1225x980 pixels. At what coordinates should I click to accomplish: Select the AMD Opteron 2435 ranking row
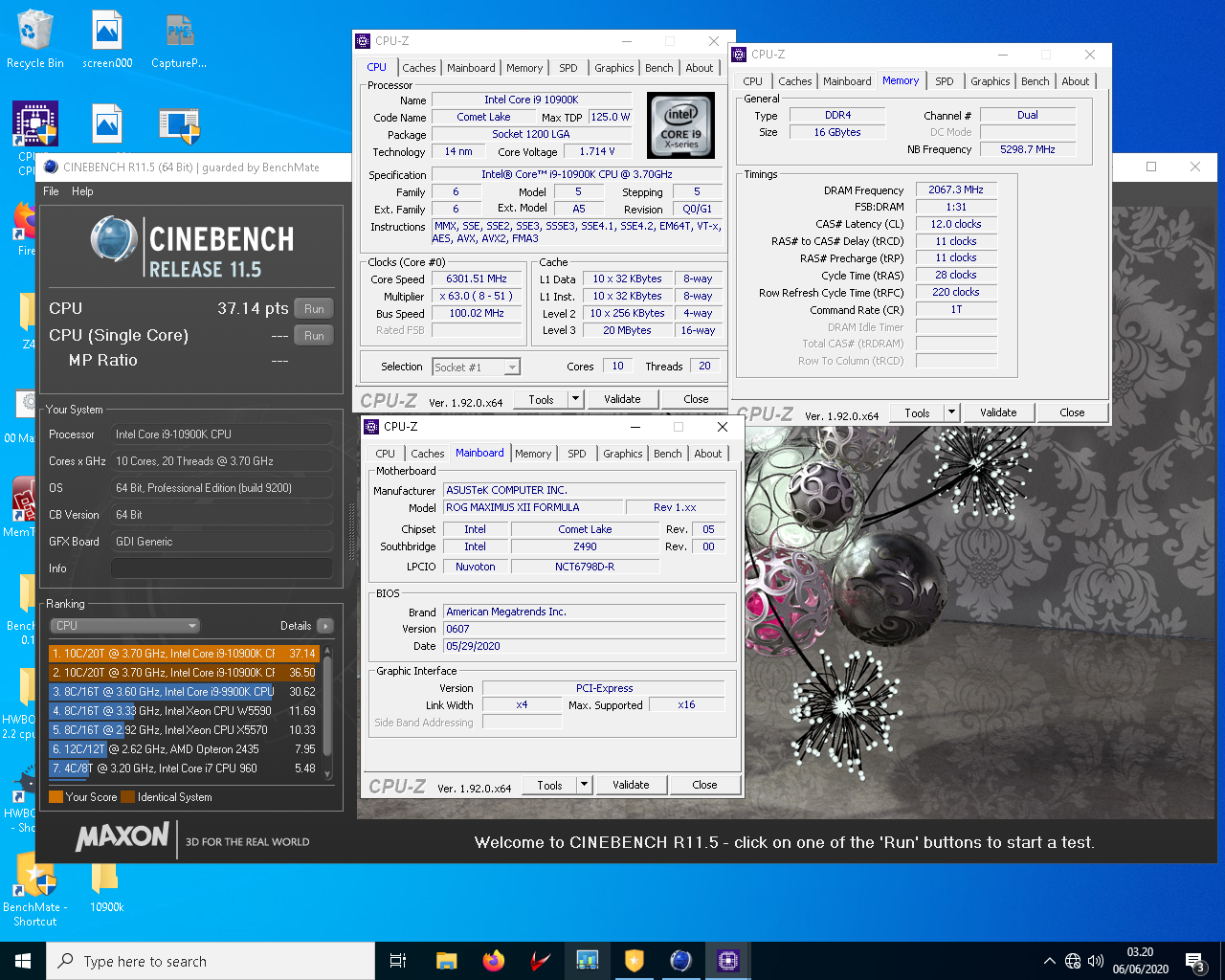(x=184, y=749)
